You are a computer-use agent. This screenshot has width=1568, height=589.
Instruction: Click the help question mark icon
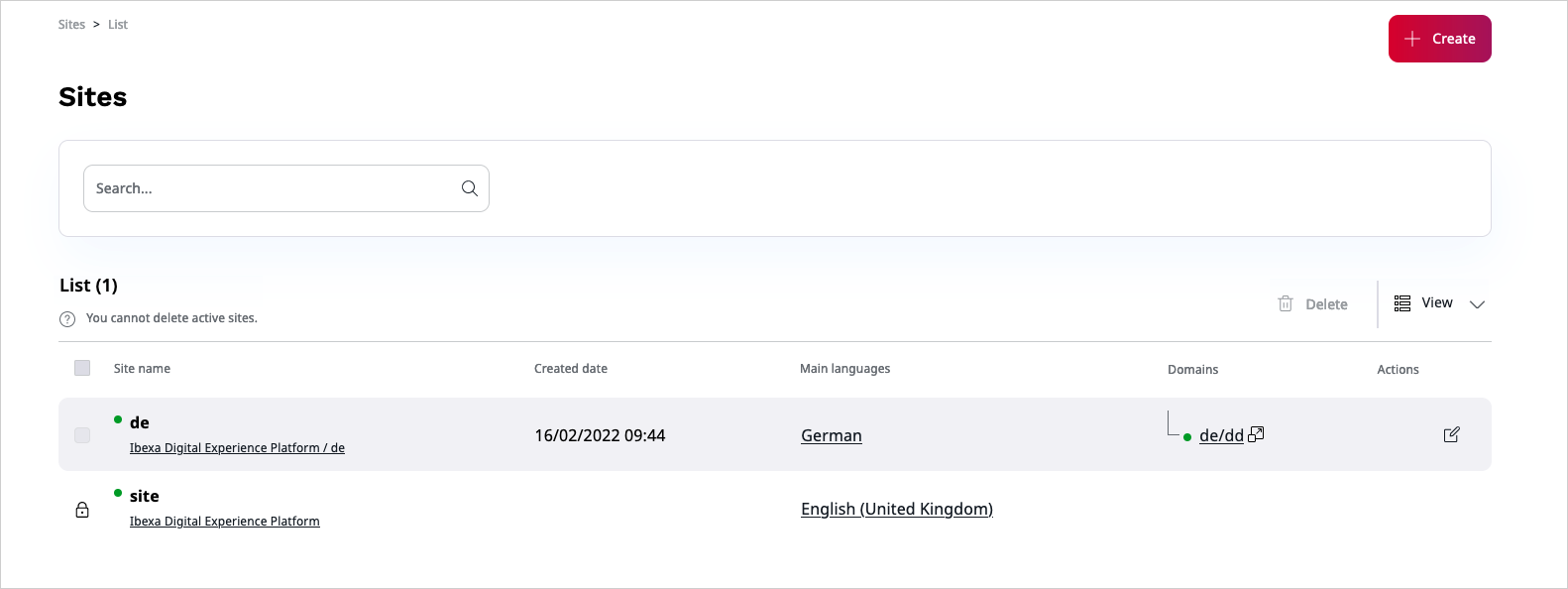pyautogui.click(x=67, y=319)
